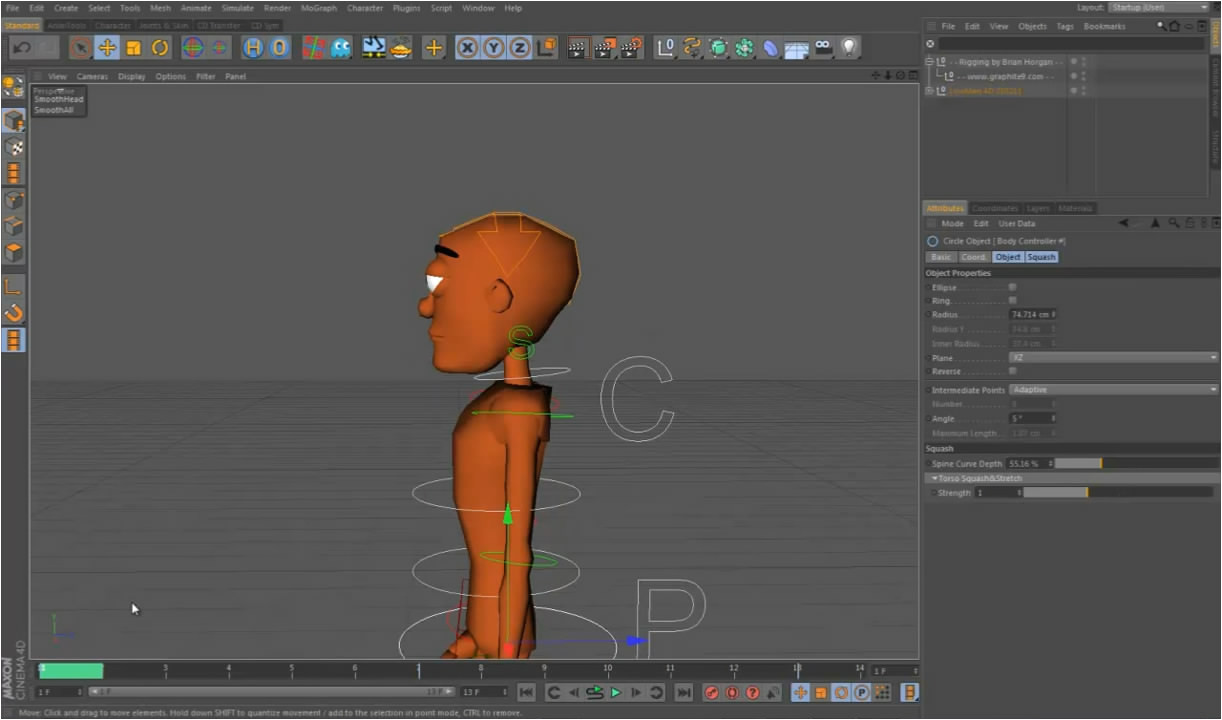The image size is (1222, 720).
Task: Enable the Ellipse checkbox
Action: (x=1012, y=287)
